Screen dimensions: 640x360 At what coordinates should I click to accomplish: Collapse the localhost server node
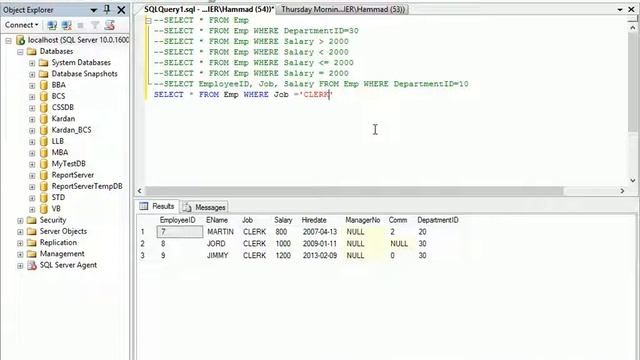9,40
